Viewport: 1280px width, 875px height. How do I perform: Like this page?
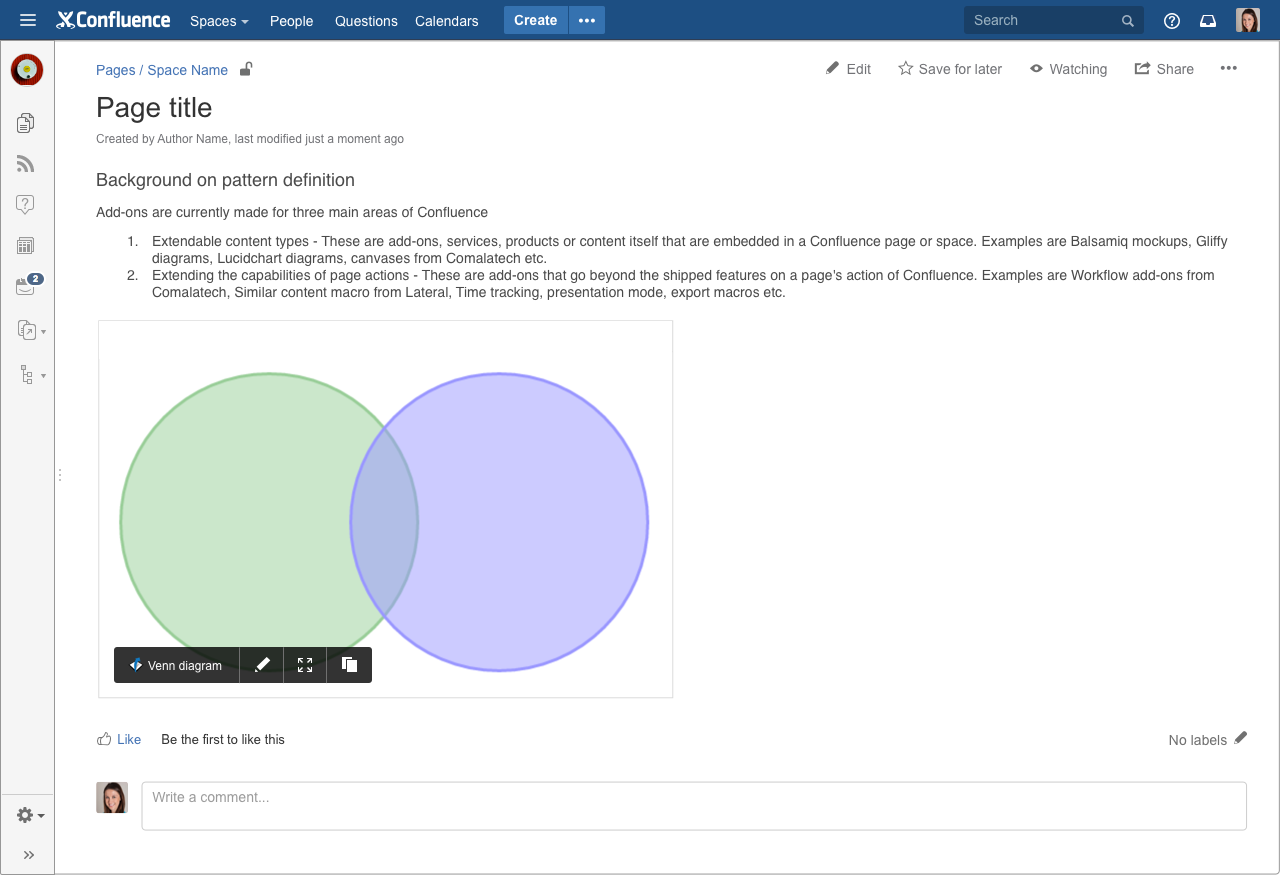119,739
